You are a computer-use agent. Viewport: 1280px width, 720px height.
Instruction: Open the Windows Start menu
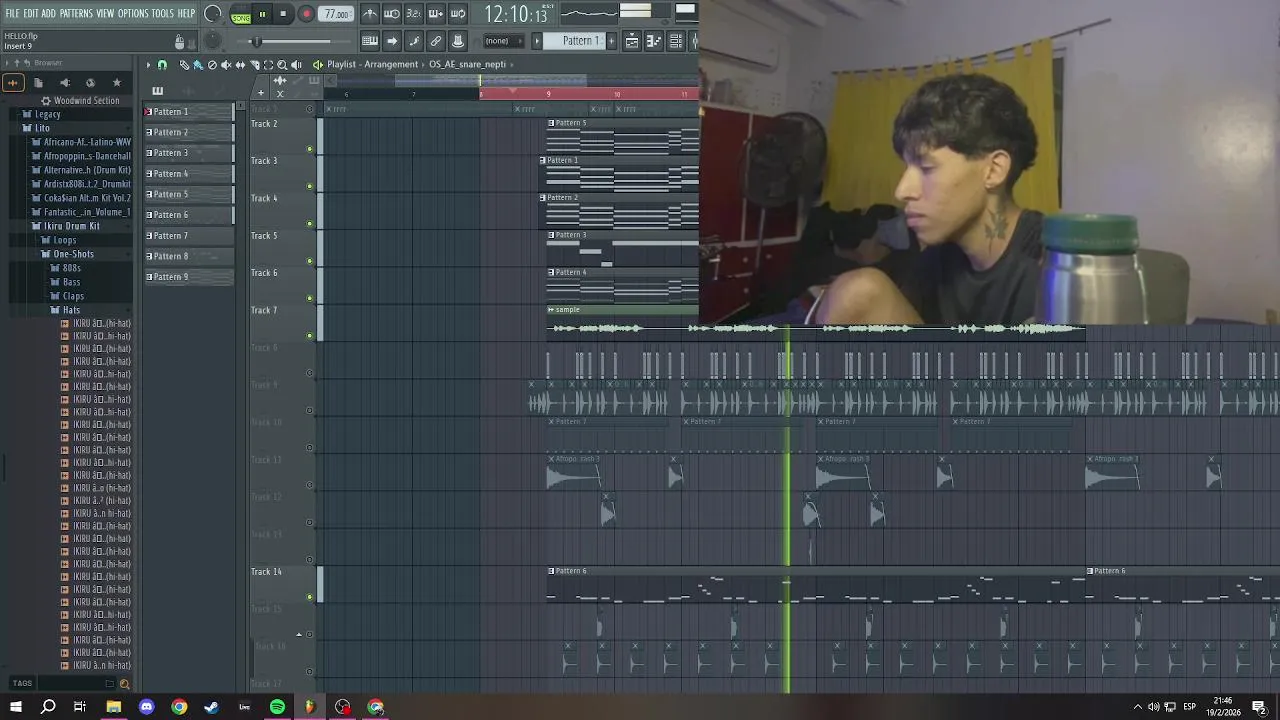(x=15, y=707)
